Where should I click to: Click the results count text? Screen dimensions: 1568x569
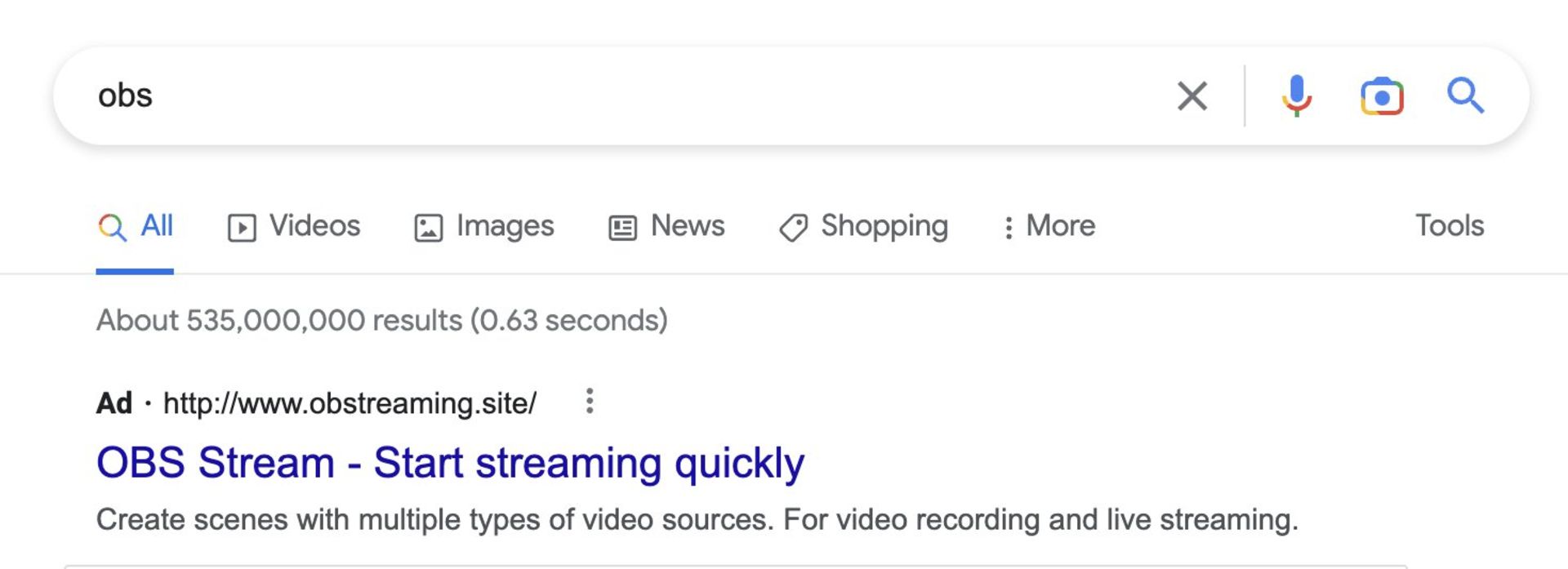(x=381, y=321)
